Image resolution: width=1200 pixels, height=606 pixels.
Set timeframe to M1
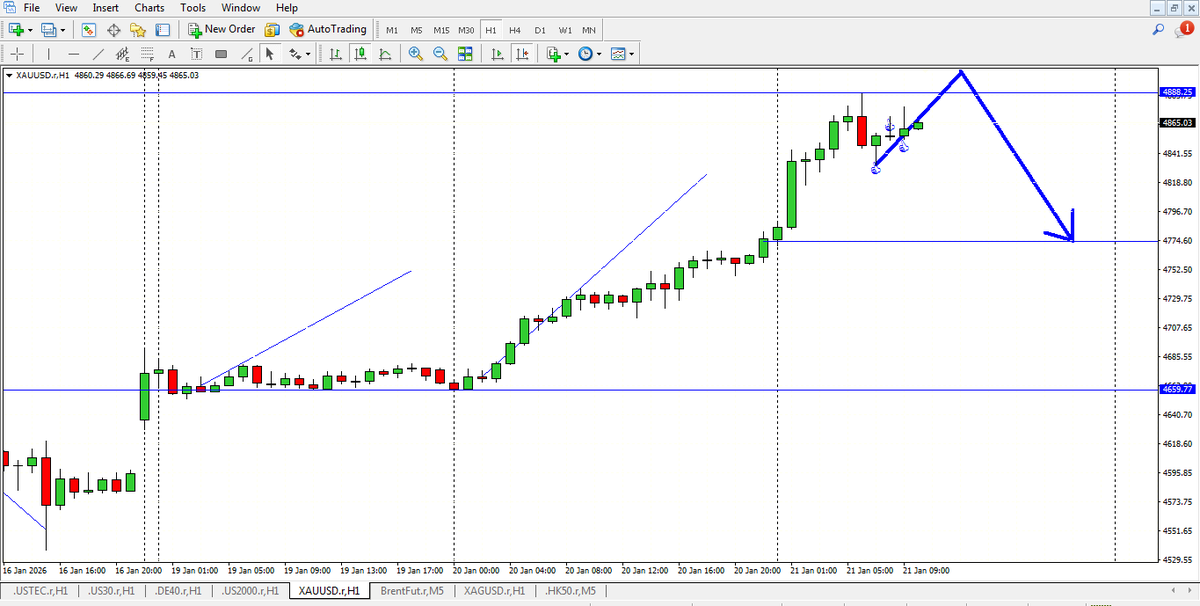[392, 30]
